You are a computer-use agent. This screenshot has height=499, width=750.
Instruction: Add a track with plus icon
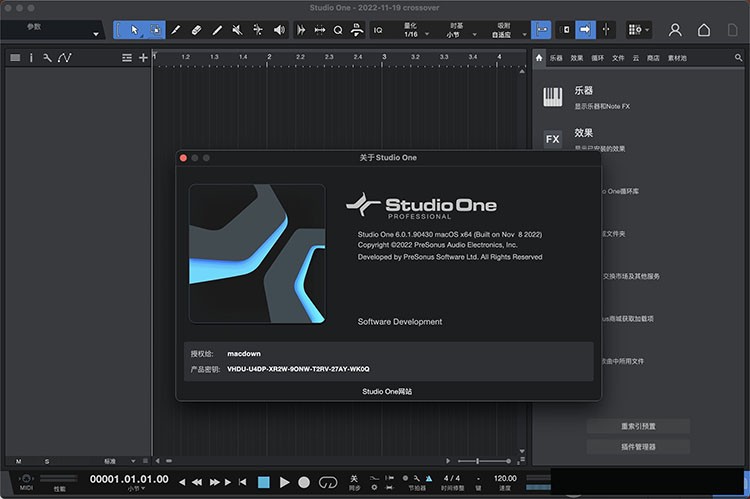(143, 58)
